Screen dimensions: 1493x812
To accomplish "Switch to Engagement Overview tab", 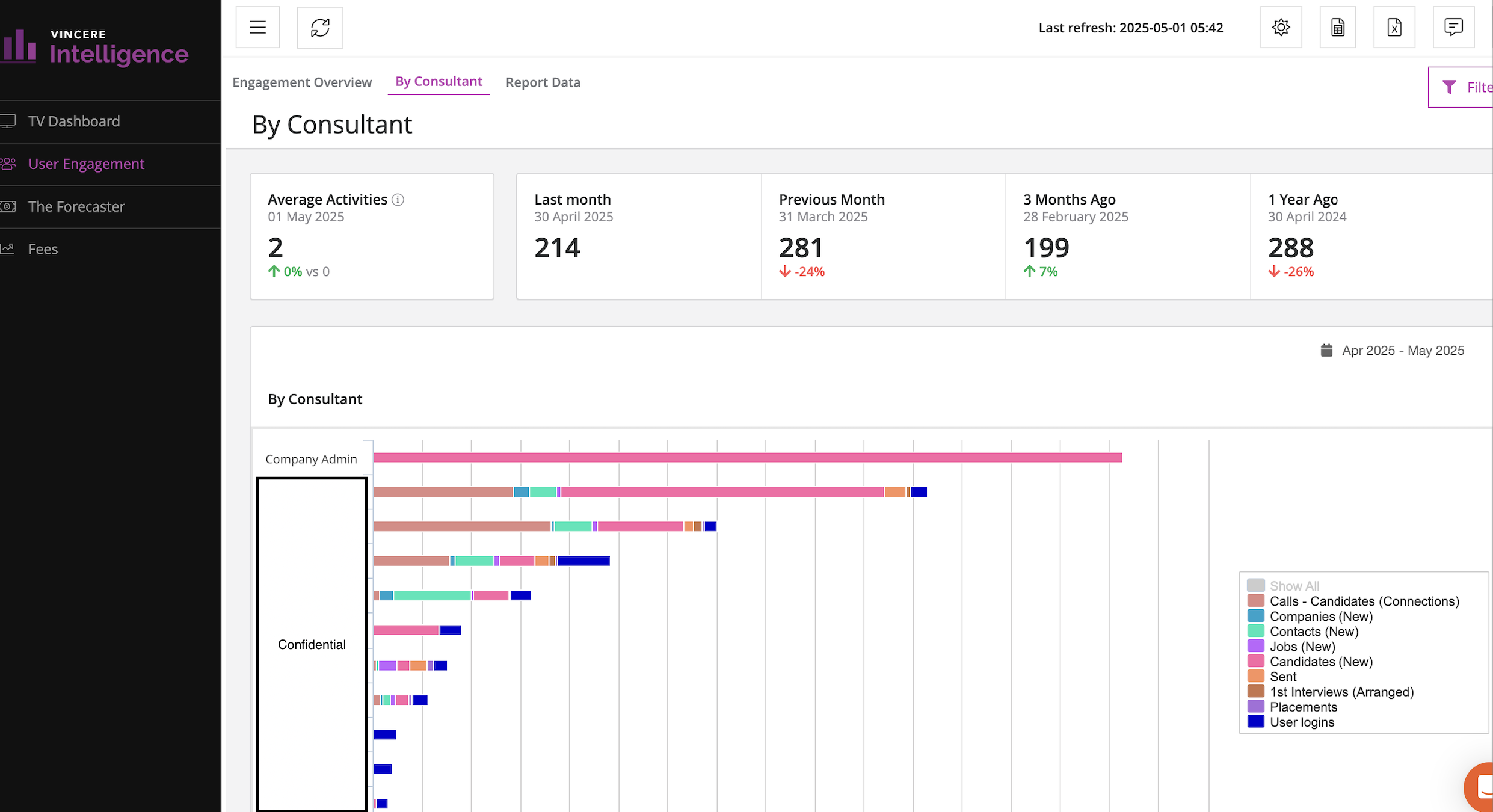I will click(x=302, y=82).
